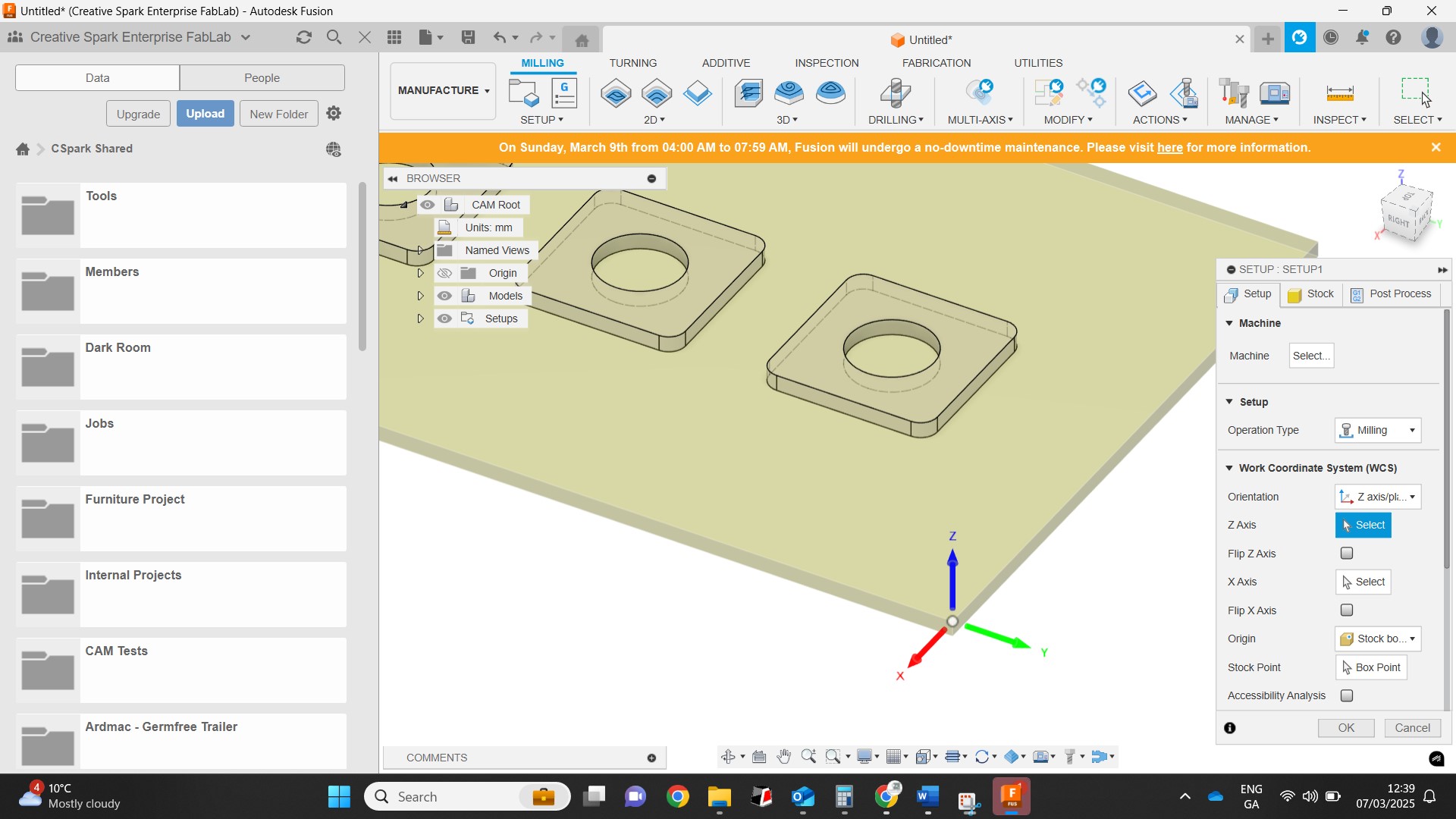Open the Show Data Panel grid icon
This screenshot has width=1456, height=819.
click(x=394, y=37)
